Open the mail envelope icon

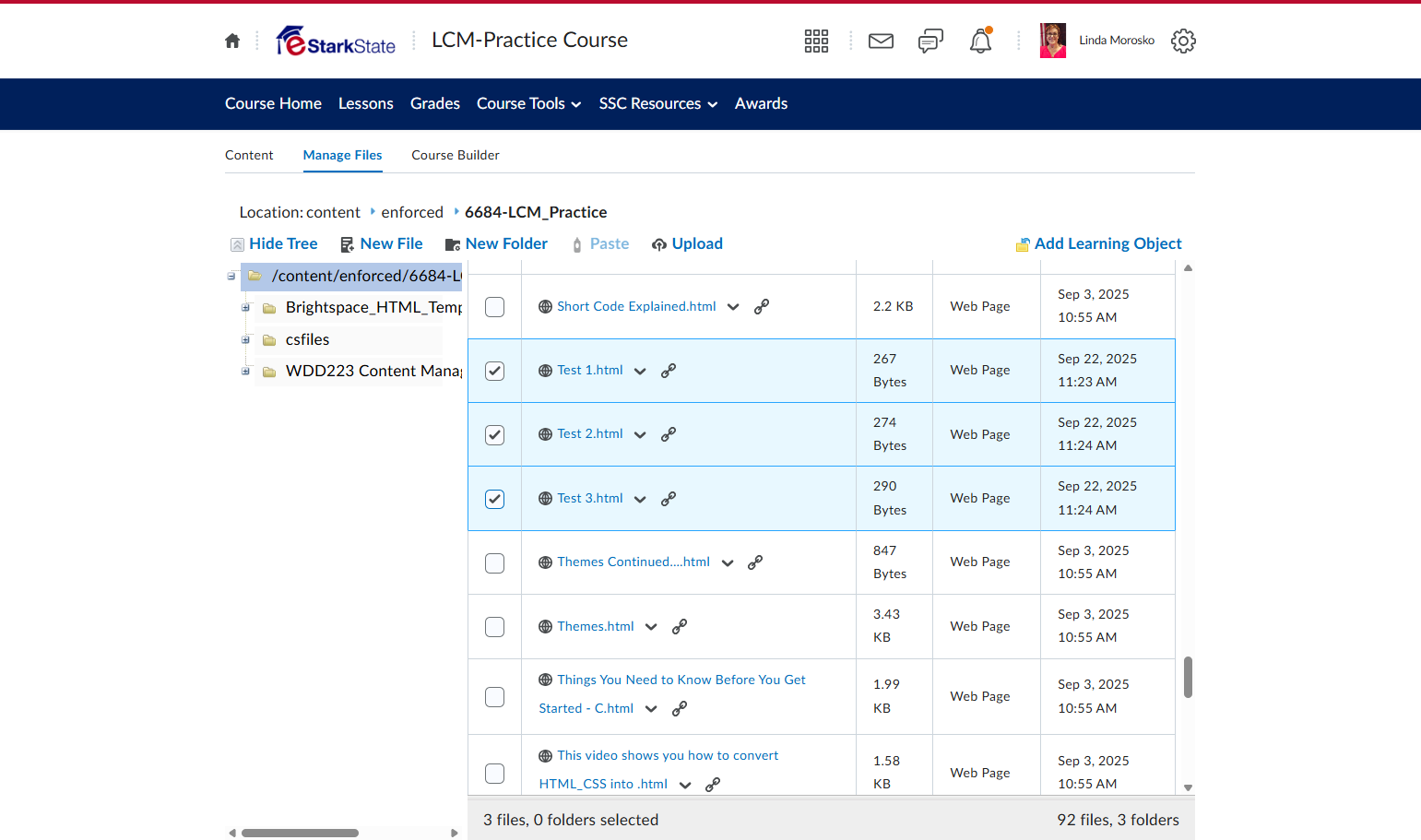click(x=881, y=41)
